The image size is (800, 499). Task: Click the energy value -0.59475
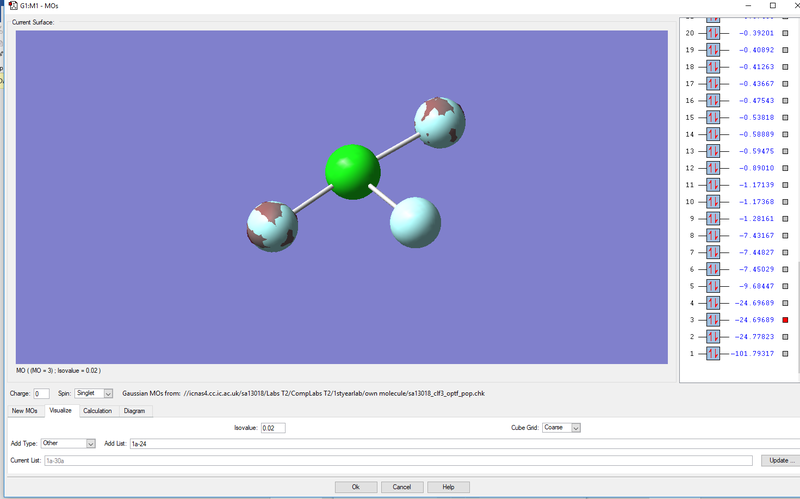tap(757, 151)
